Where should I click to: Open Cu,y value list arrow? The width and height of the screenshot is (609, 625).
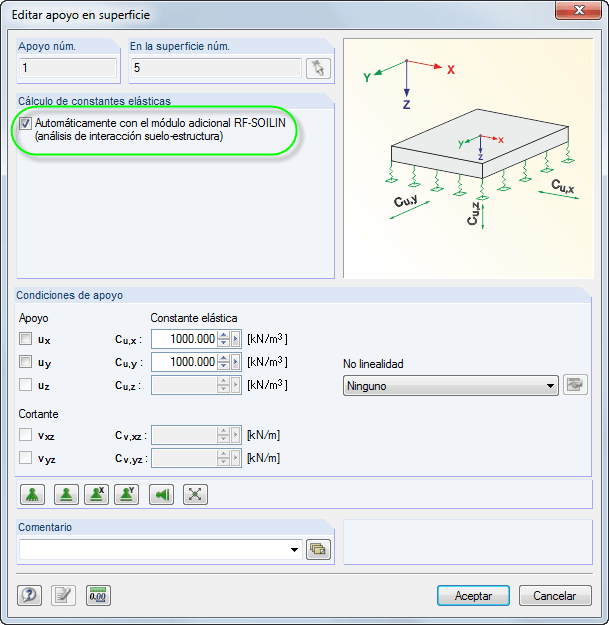tap(236, 362)
